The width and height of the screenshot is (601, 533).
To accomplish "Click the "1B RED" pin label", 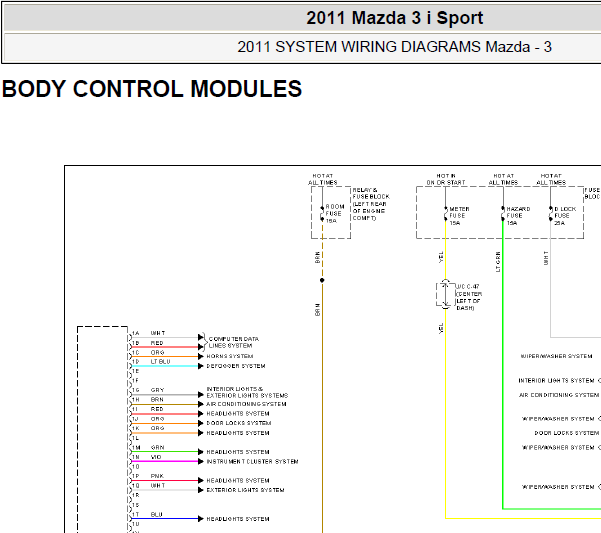I will [148, 343].
